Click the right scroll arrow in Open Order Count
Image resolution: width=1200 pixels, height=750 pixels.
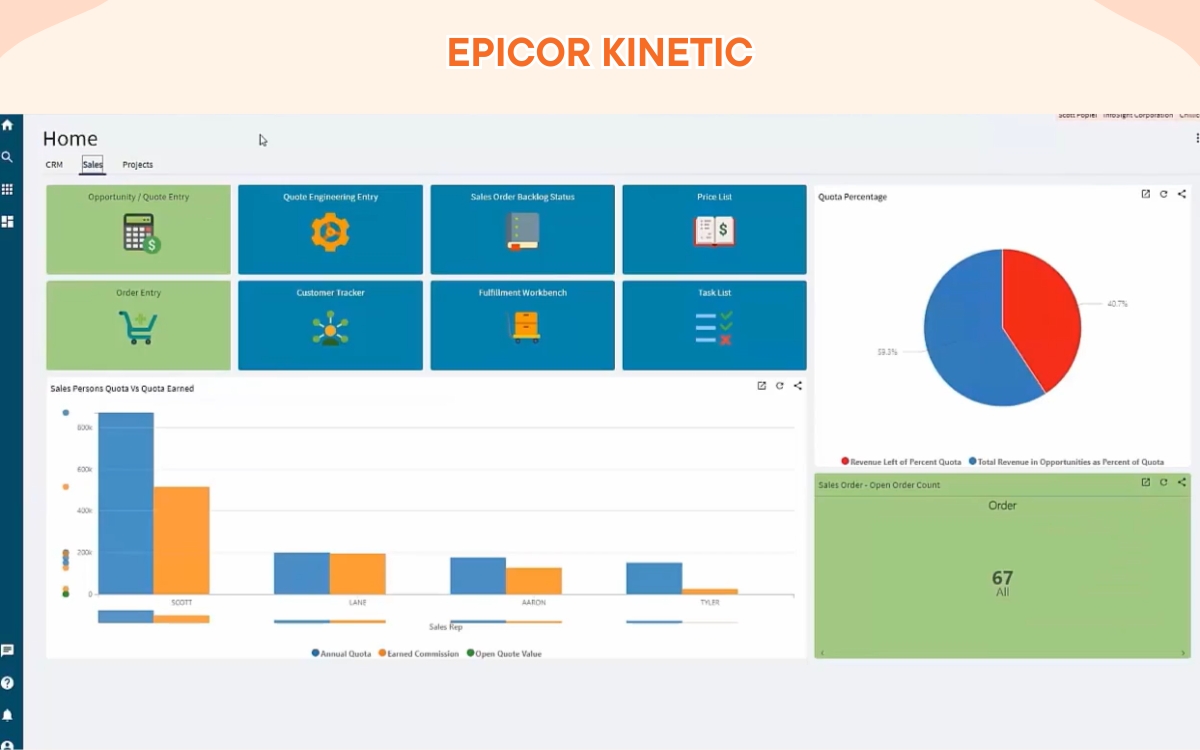click(x=1184, y=653)
